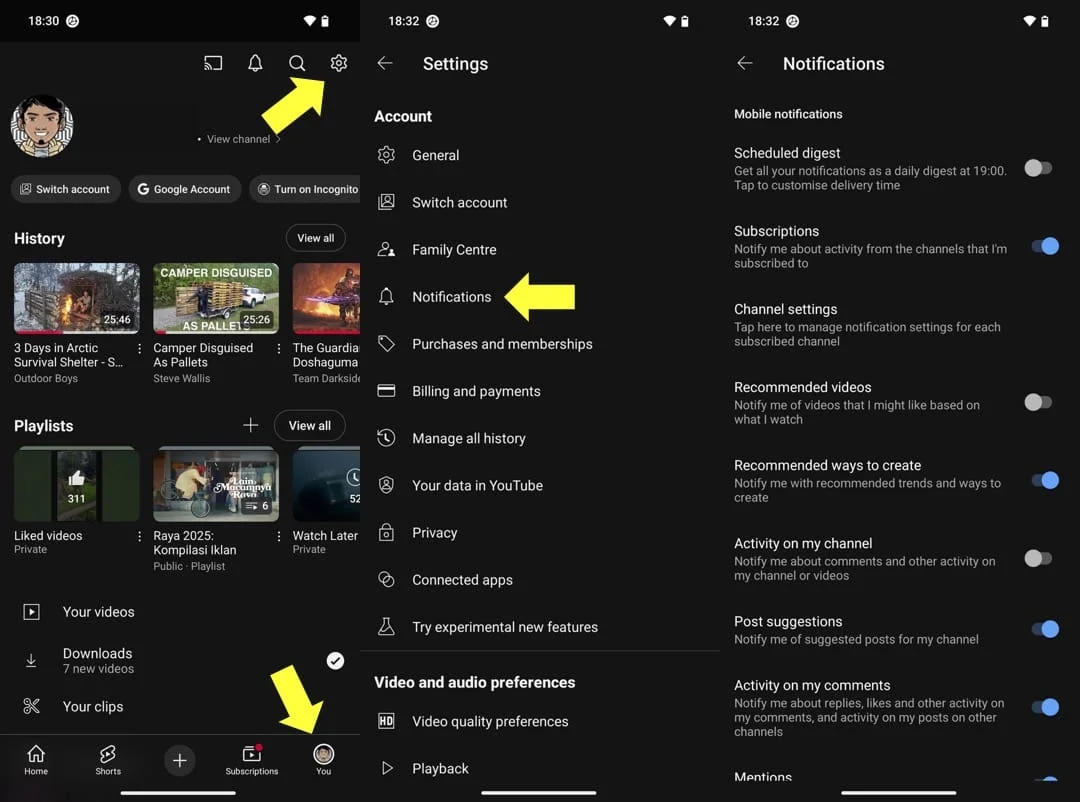
Task: Open options for Raya 2025 playlist
Action: pos(279,536)
